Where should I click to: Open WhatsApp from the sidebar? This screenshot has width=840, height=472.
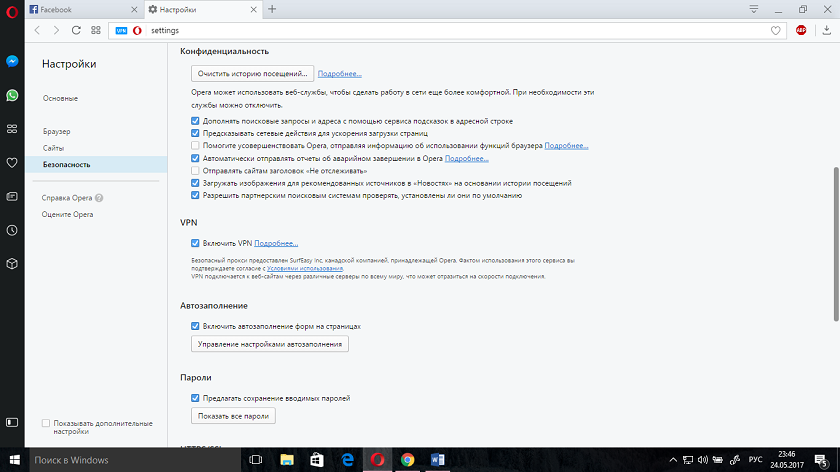[11, 95]
